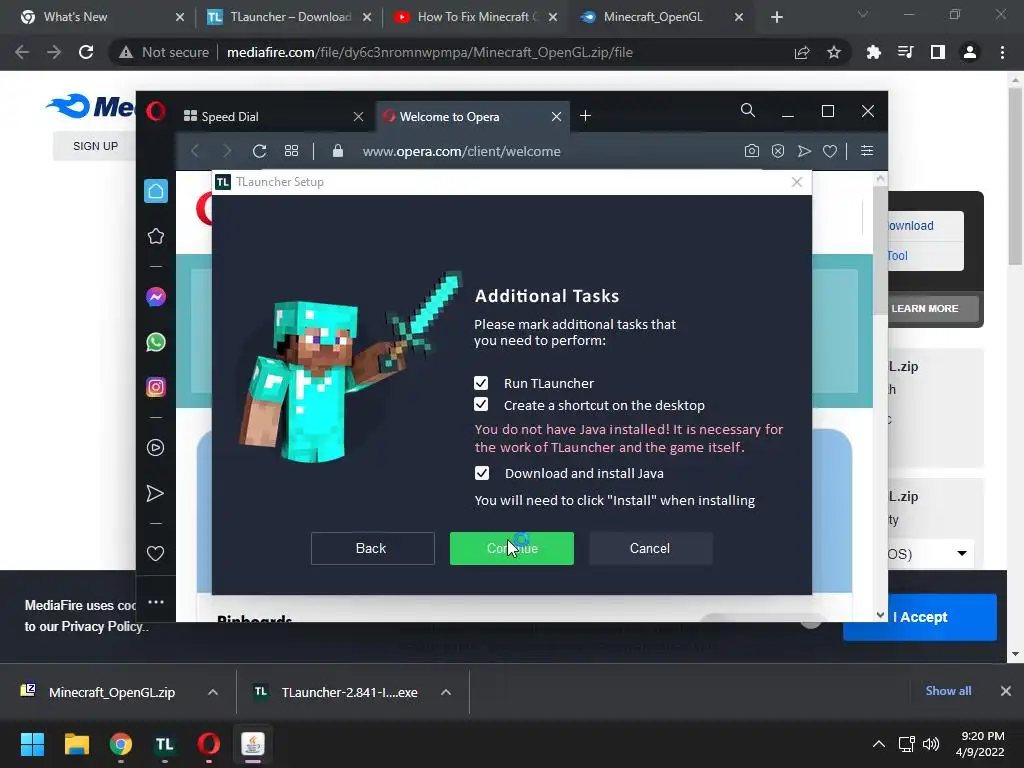Open Opera Easy Setup menu icon
1024x768 pixels.
click(x=867, y=152)
